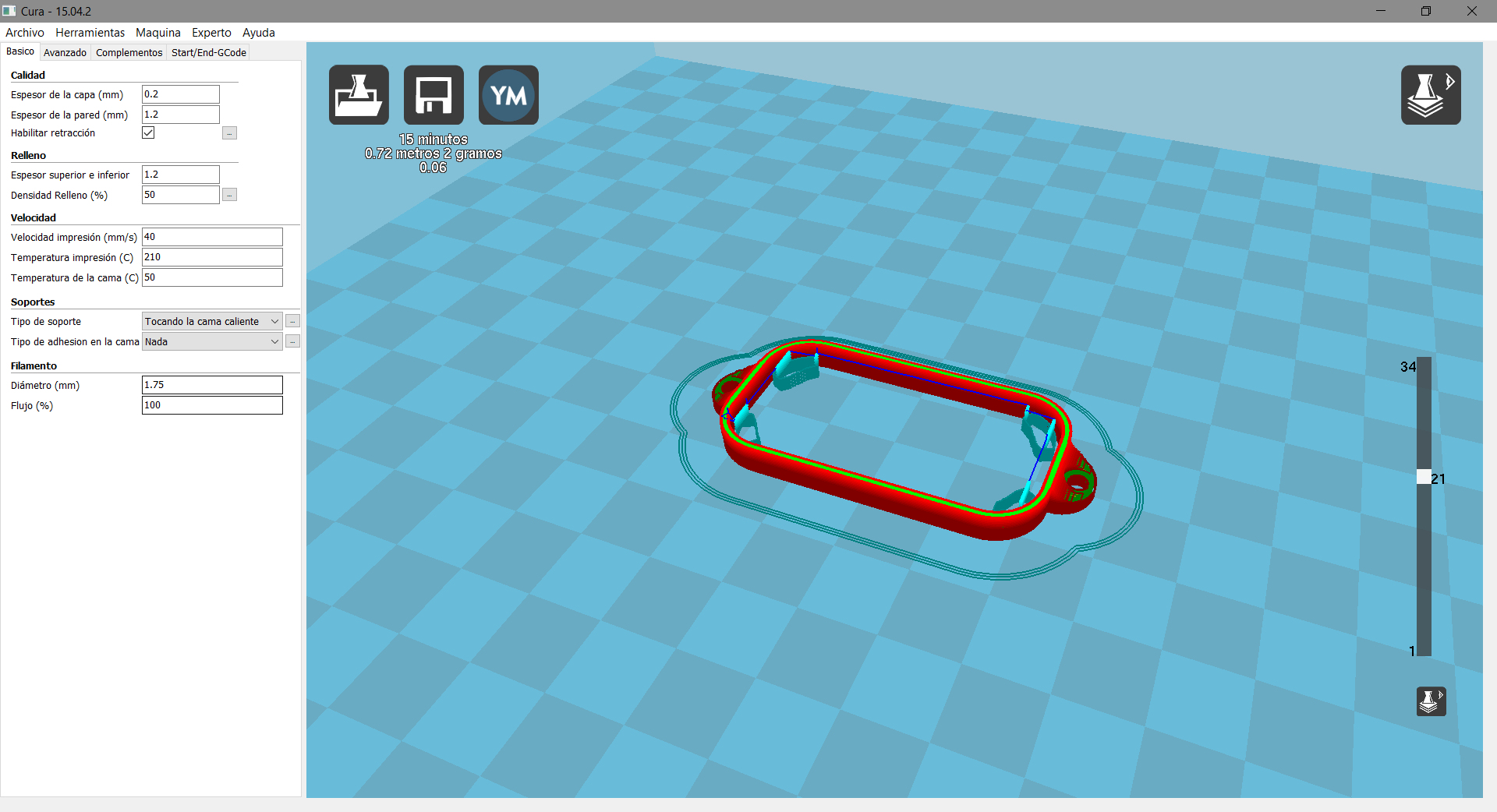Image resolution: width=1497 pixels, height=812 pixels.
Task: Expand the Tipo de adhesion en la cama dropdown
Action: pyautogui.click(x=212, y=341)
